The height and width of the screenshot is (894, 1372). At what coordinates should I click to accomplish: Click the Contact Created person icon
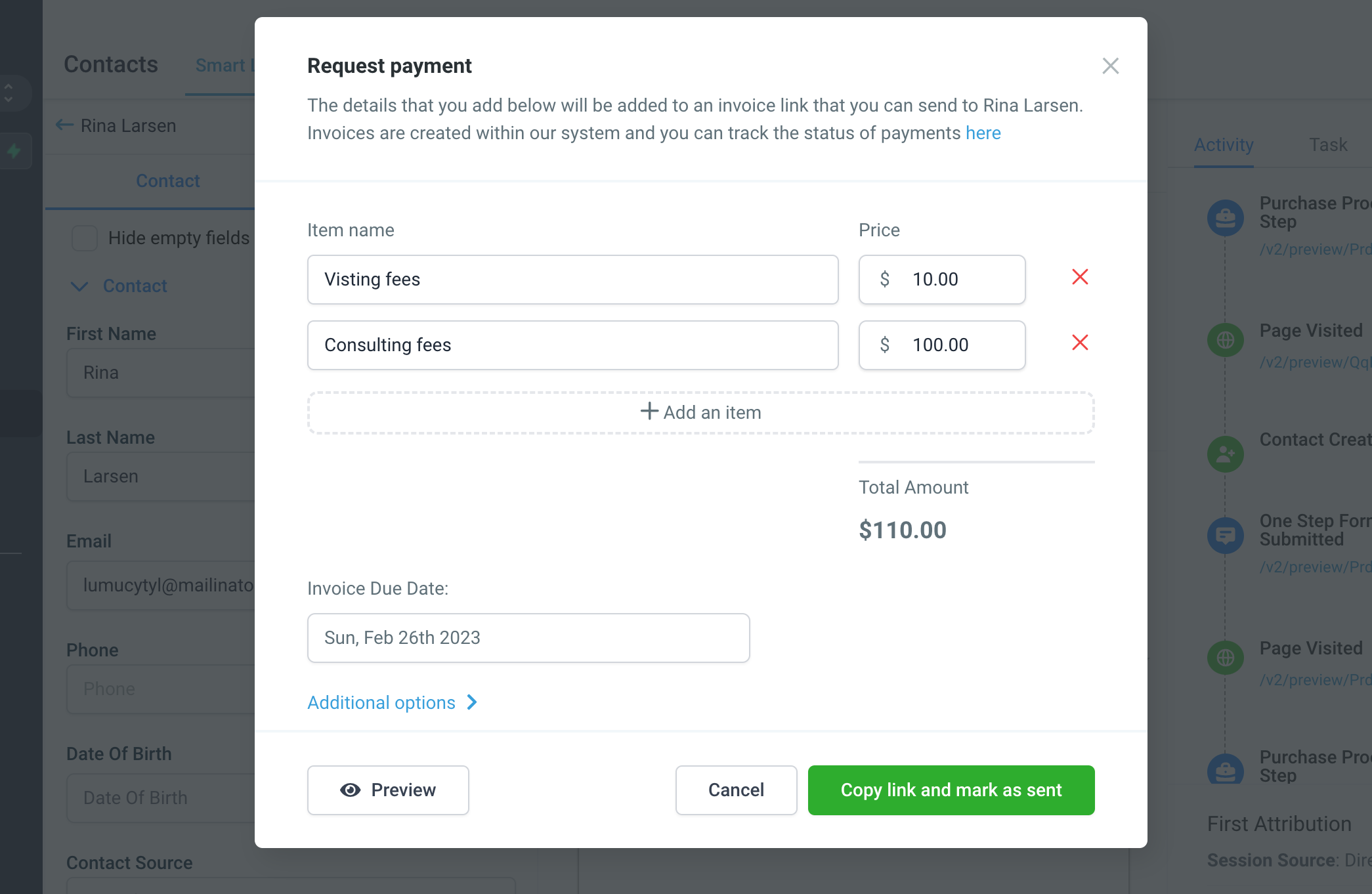[x=1225, y=454]
